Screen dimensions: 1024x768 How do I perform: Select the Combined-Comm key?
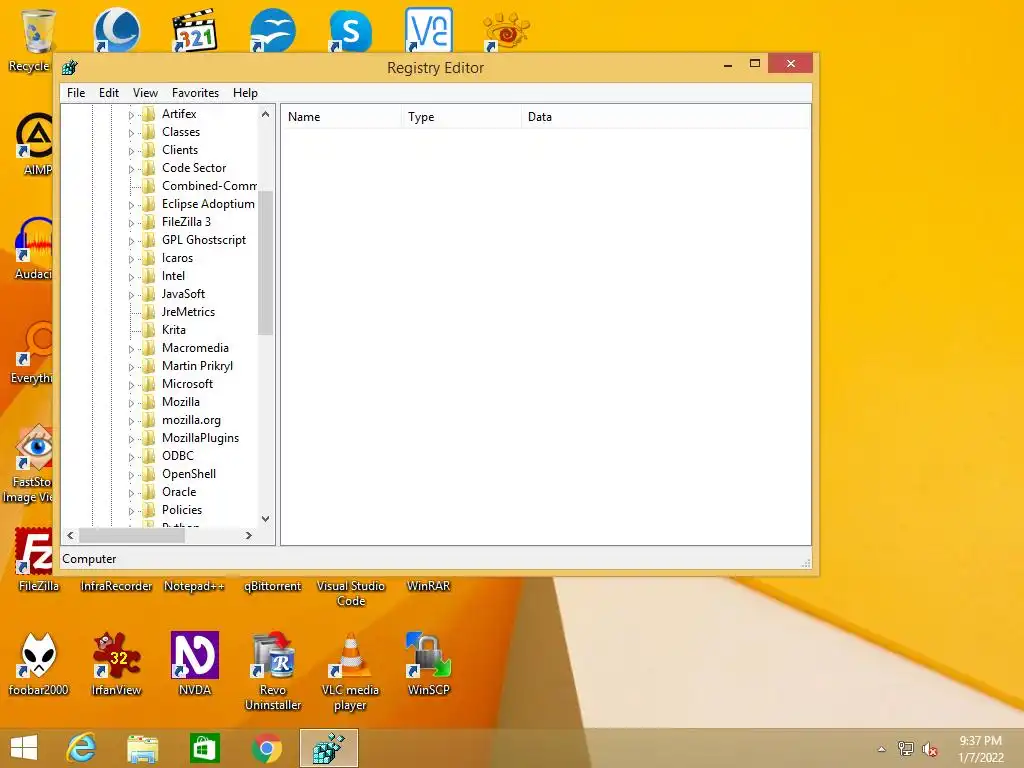tap(209, 186)
